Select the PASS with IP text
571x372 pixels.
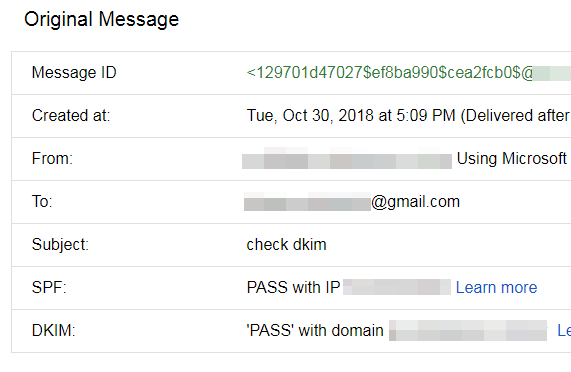[x=293, y=288]
